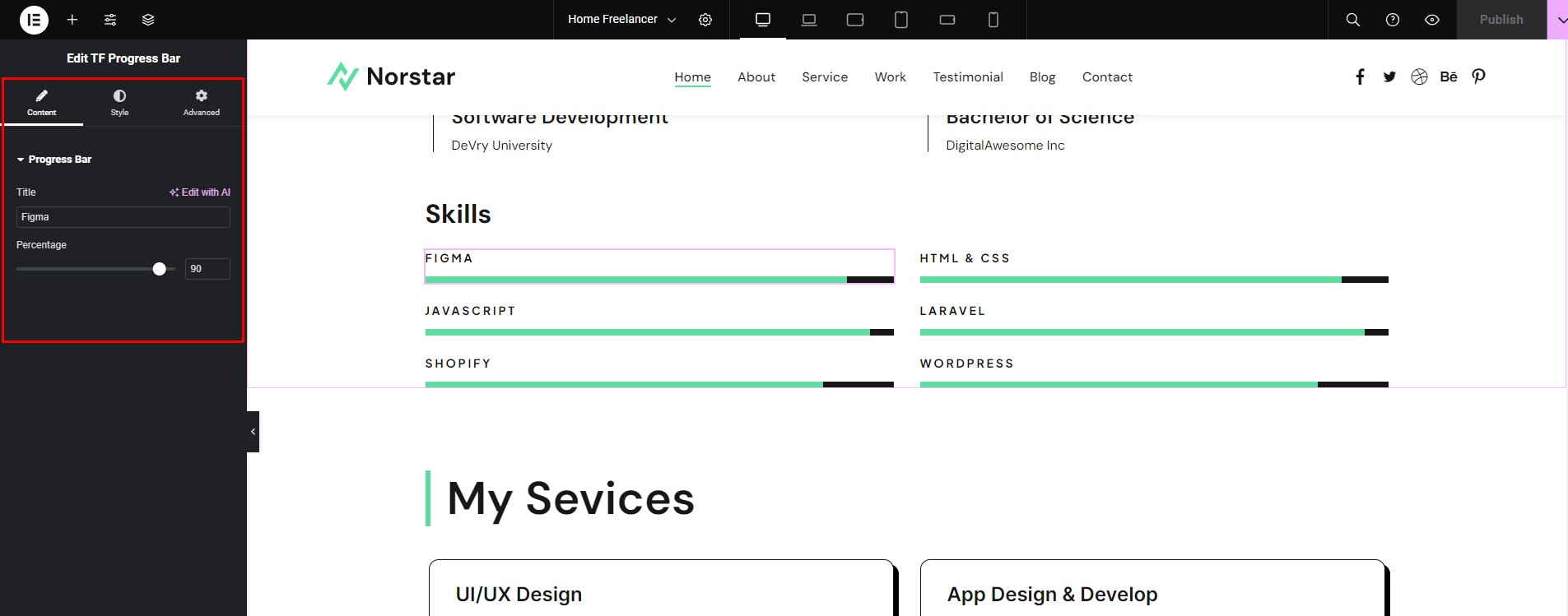Screen dimensions: 1568x616
Task: Open the Finder search icon
Action: 1353,20
